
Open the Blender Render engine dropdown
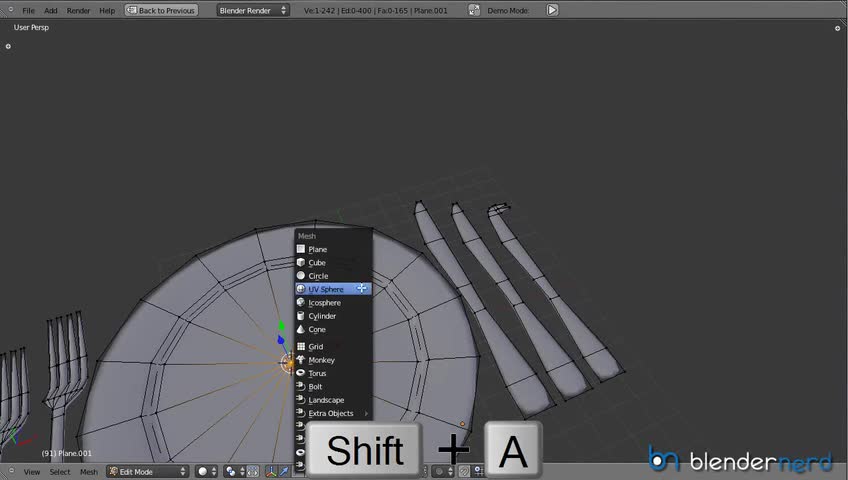tap(253, 10)
